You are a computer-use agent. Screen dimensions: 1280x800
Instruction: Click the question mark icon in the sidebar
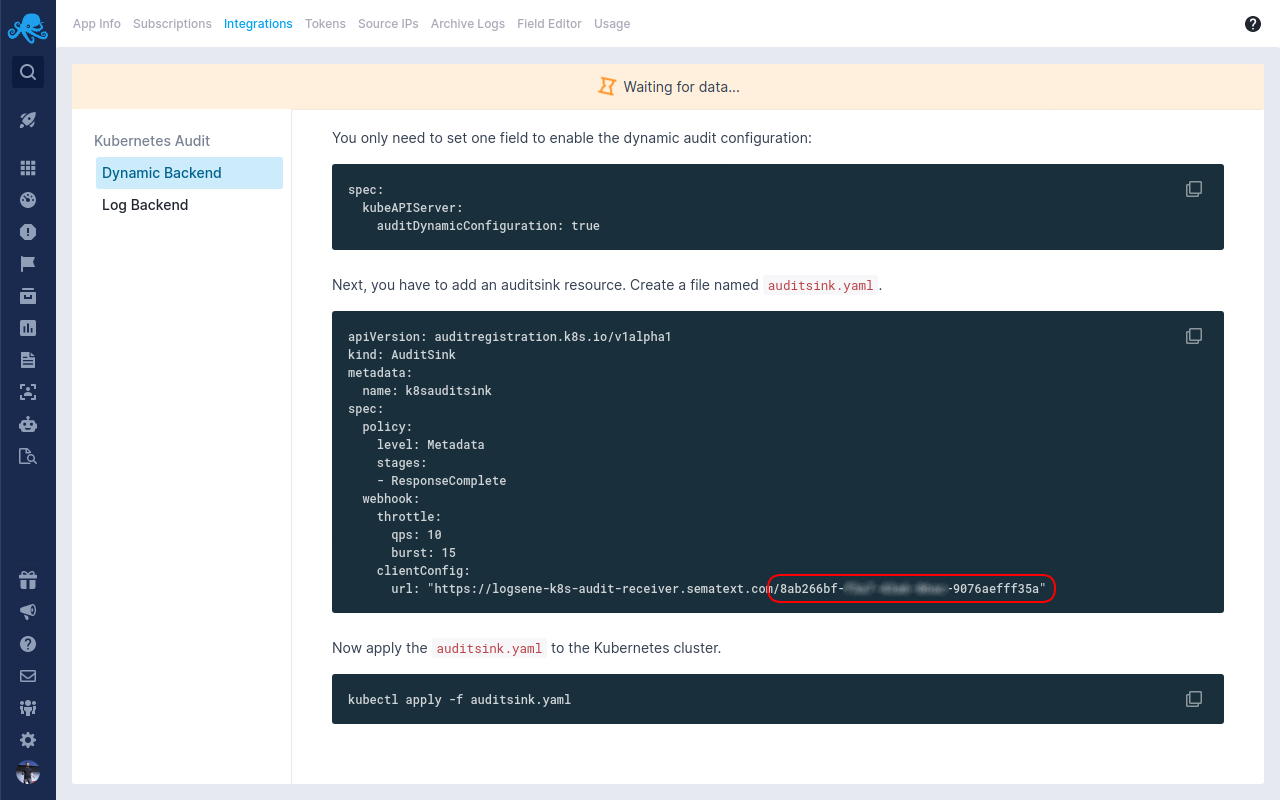coord(28,644)
